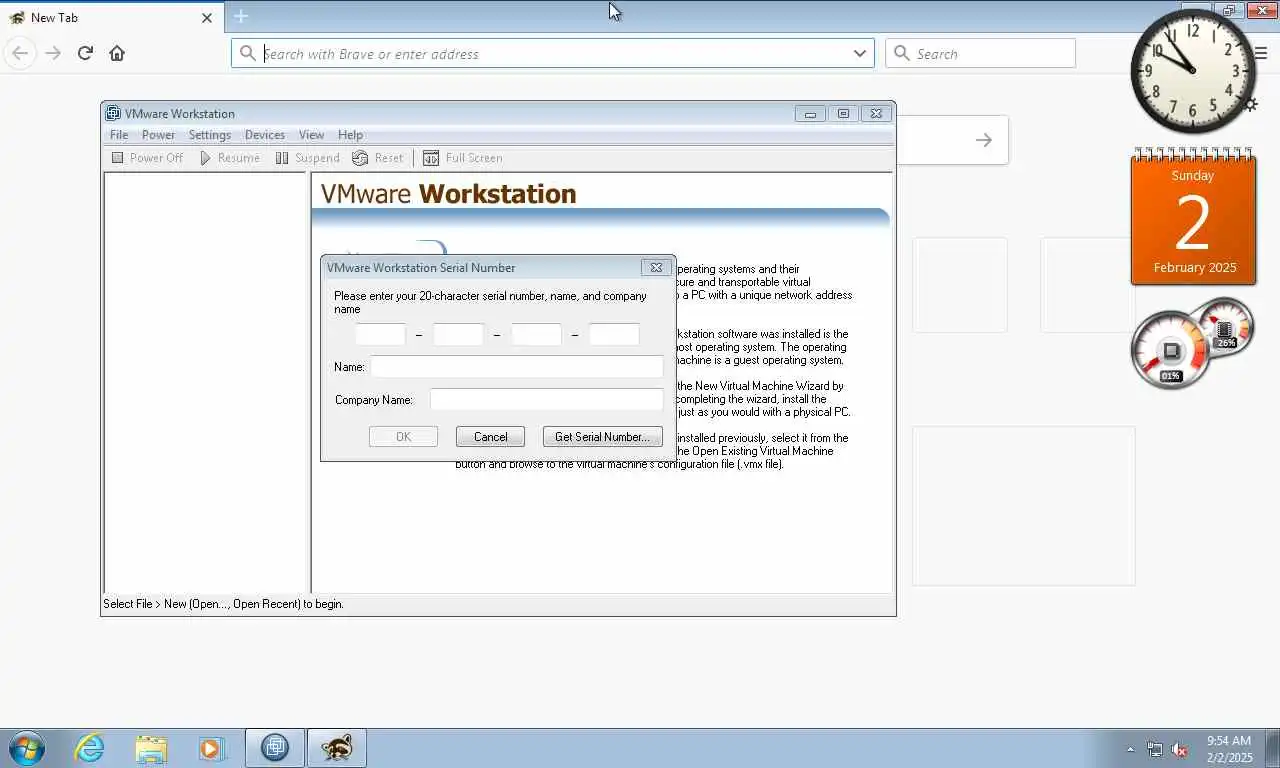Click the Power Off toolbar icon
Image resolution: width=1280 pixels, height=768 pixels.
pos(118,158)
